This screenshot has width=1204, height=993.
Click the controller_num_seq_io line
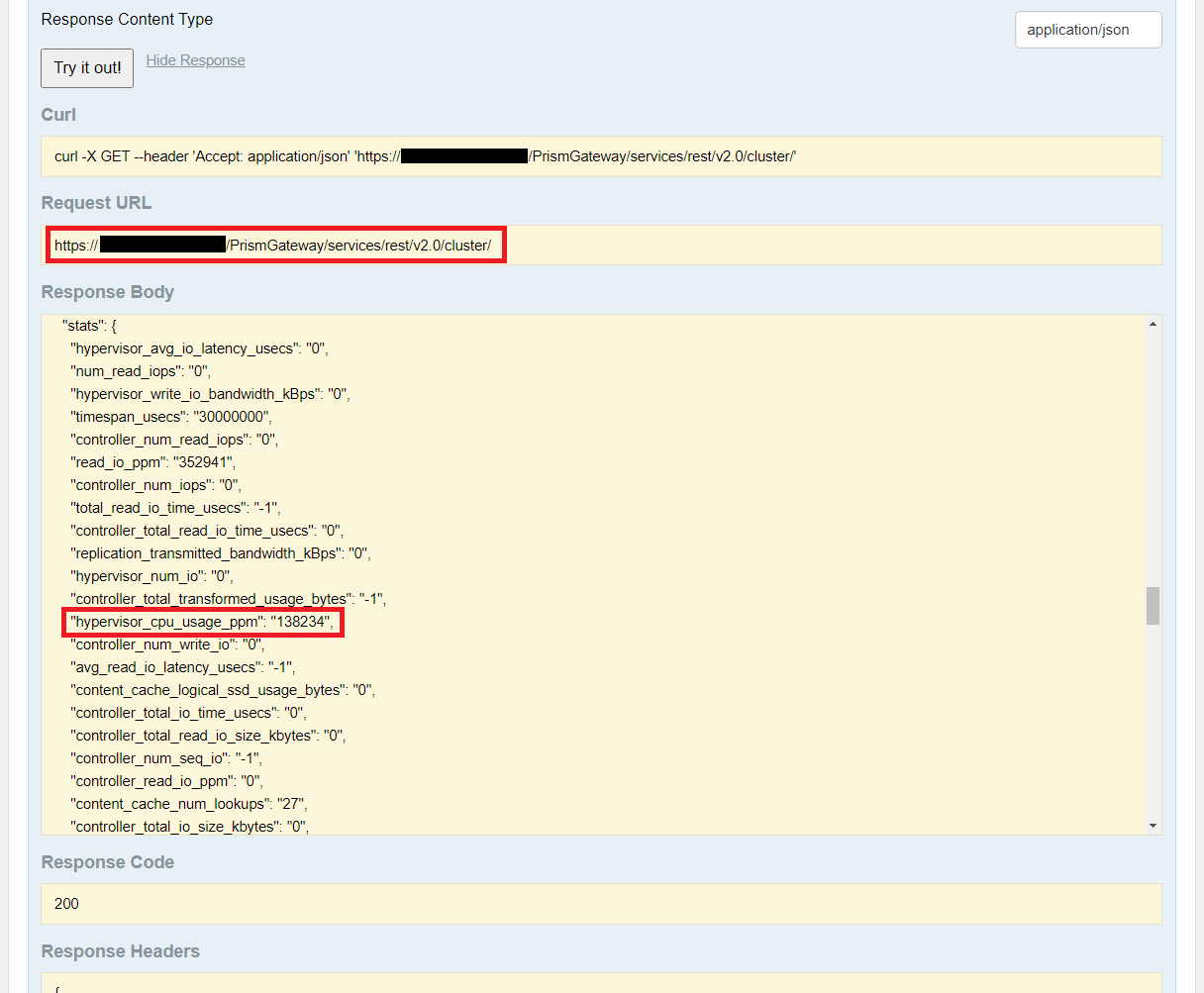tap(166, 758)
